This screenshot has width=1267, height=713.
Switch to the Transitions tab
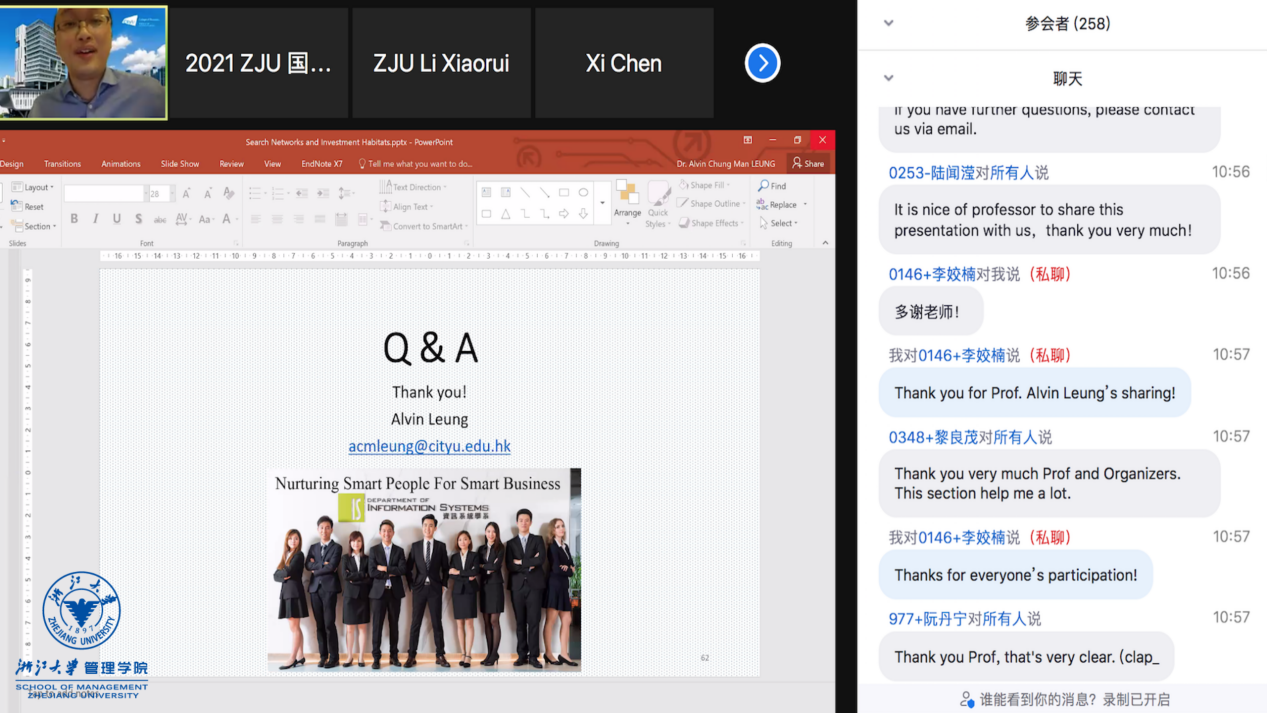[x=62, y=164]
